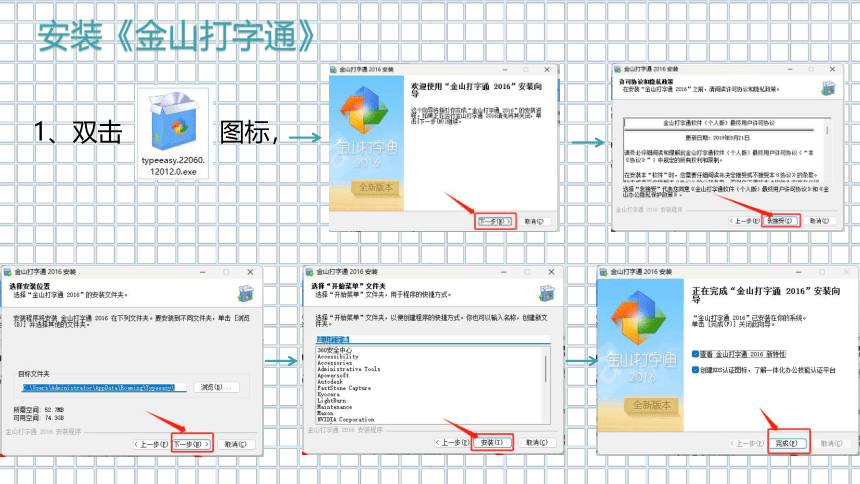Image resolution: width=860 pixels, height=484 pixels.
Task: Select Maintenance in the folder list
Action: [335, 407]
